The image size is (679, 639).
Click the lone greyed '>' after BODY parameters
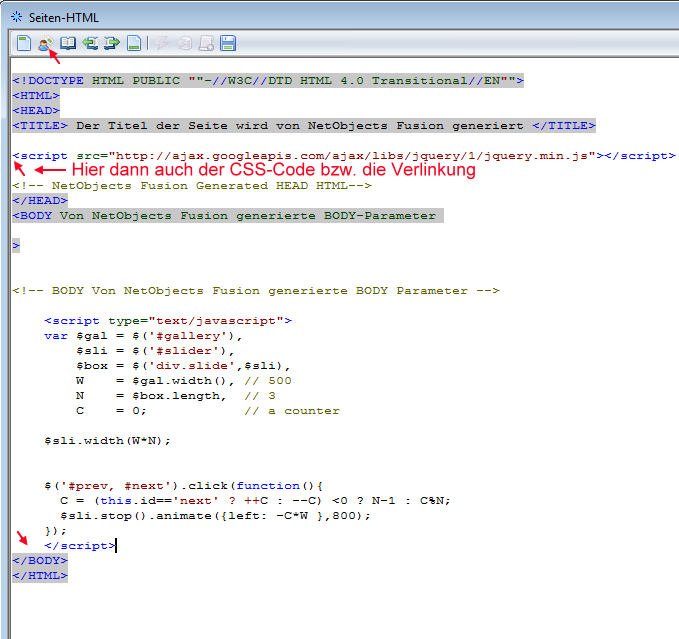coord(16,246)
